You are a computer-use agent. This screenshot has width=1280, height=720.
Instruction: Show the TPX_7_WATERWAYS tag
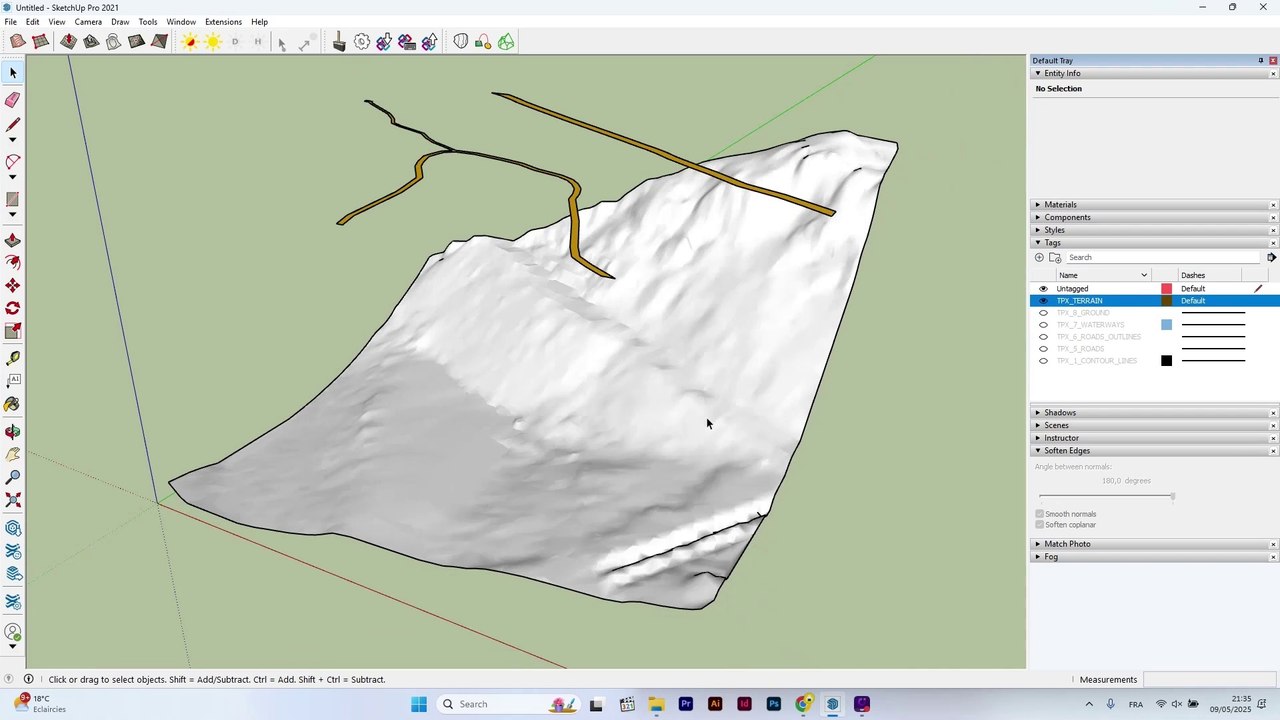coord(1043,324)
